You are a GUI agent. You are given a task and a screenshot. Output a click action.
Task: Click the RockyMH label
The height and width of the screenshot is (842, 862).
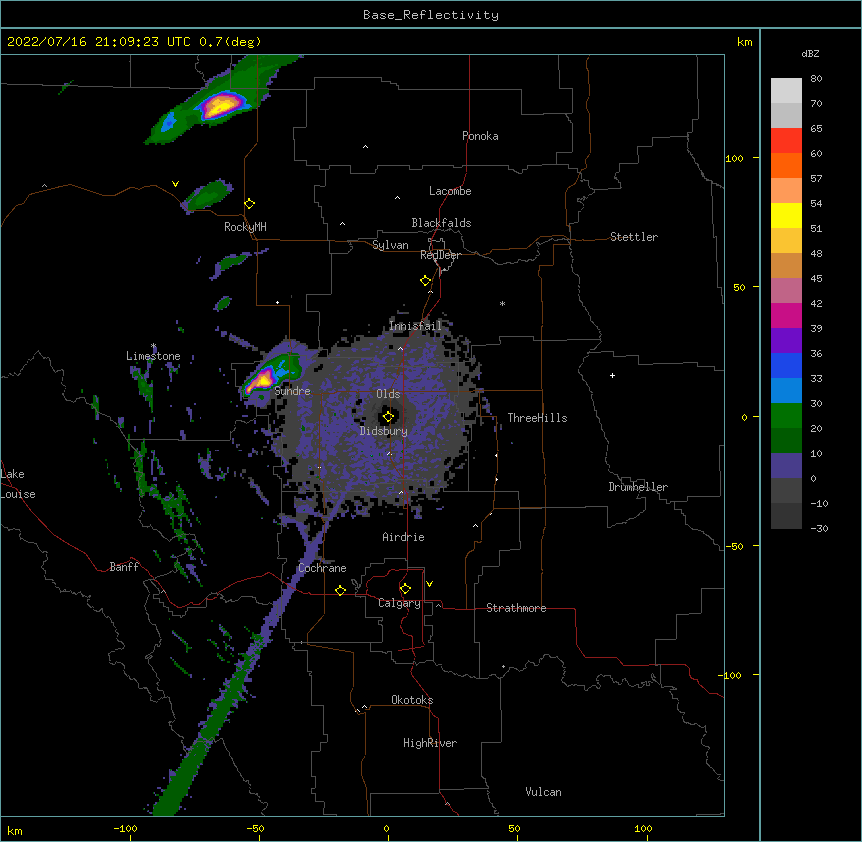[x=245, y=227]
